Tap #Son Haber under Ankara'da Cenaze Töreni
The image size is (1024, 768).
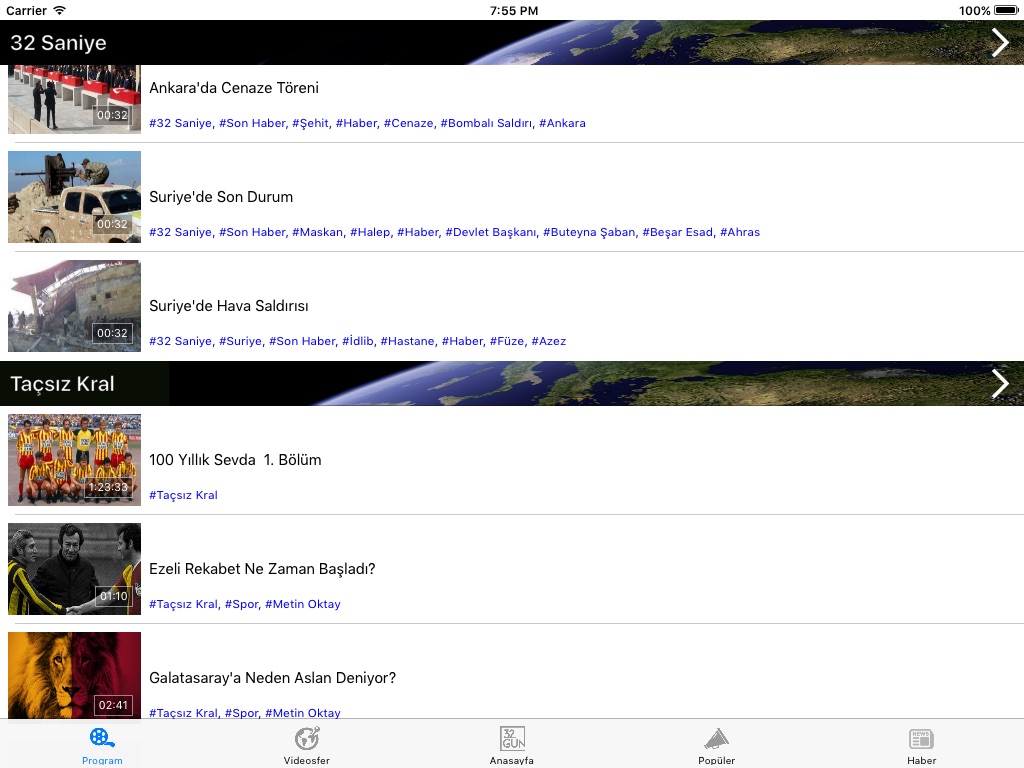click(x=252, y=123)
